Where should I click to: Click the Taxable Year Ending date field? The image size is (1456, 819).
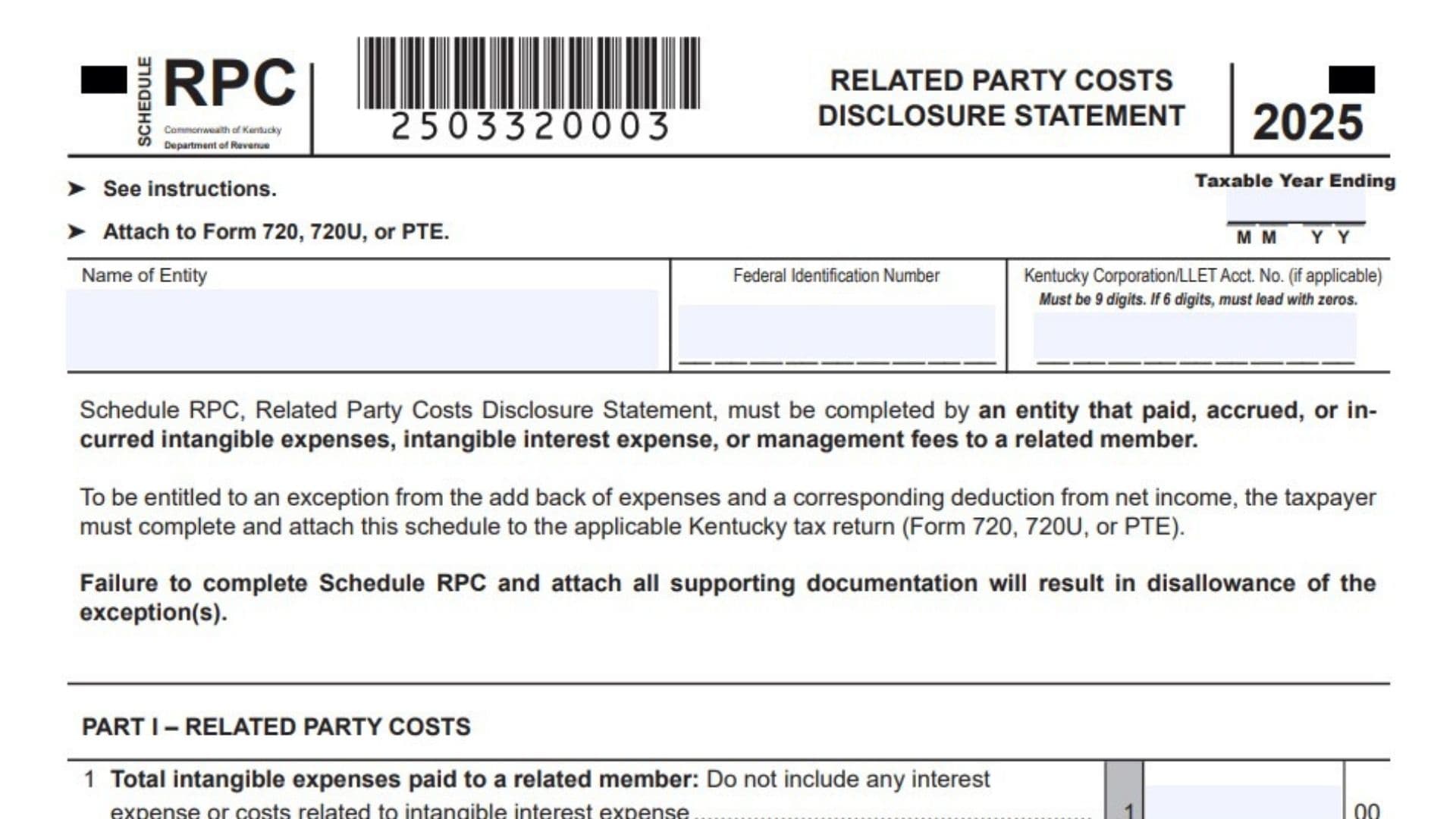tap(1296, 205)
